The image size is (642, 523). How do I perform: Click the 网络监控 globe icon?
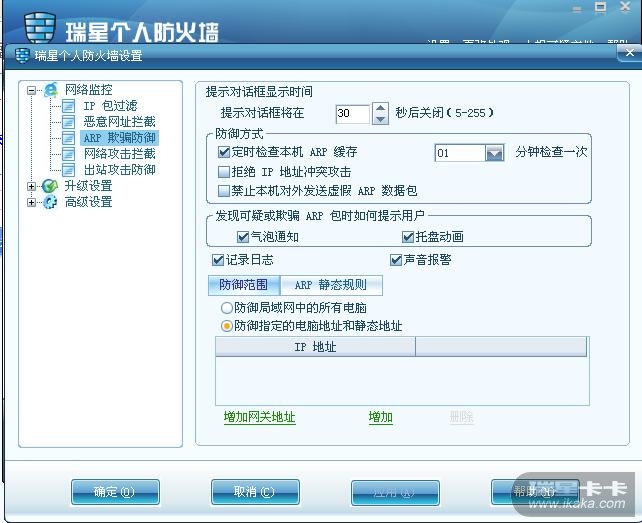click(x=51, y=90)
